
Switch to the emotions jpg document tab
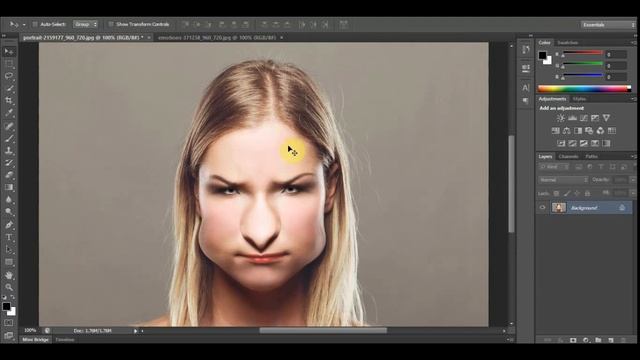tap(217, 37)
